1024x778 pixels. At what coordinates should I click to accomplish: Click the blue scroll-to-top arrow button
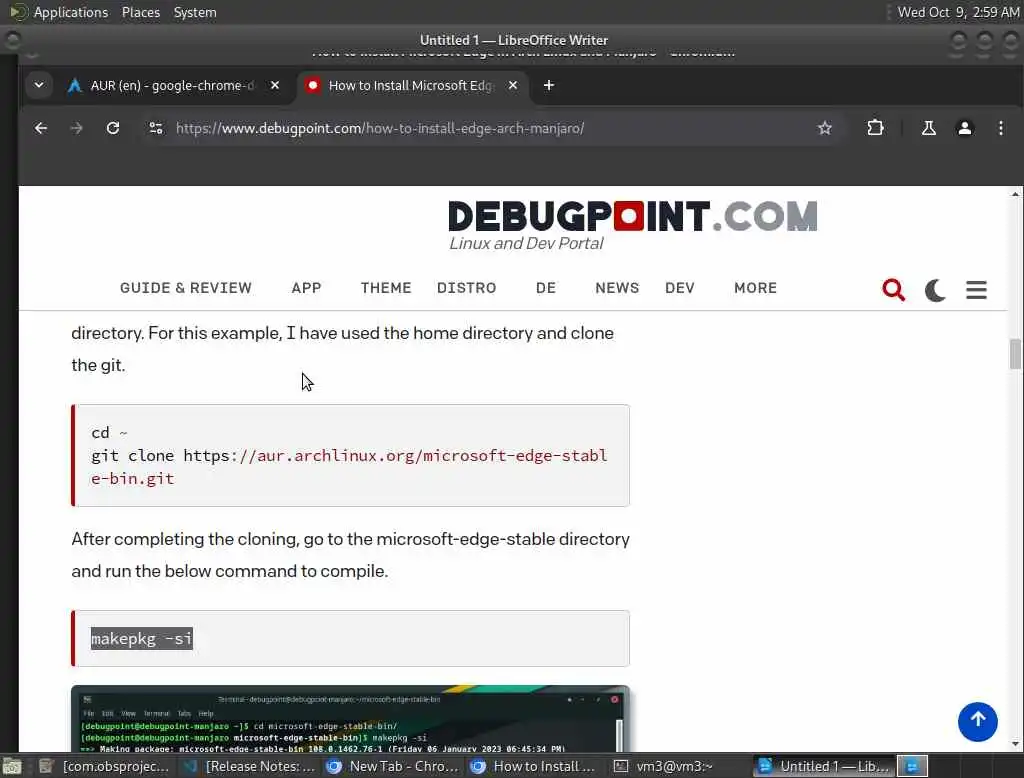pyautogui.click(x=977, y=722)
